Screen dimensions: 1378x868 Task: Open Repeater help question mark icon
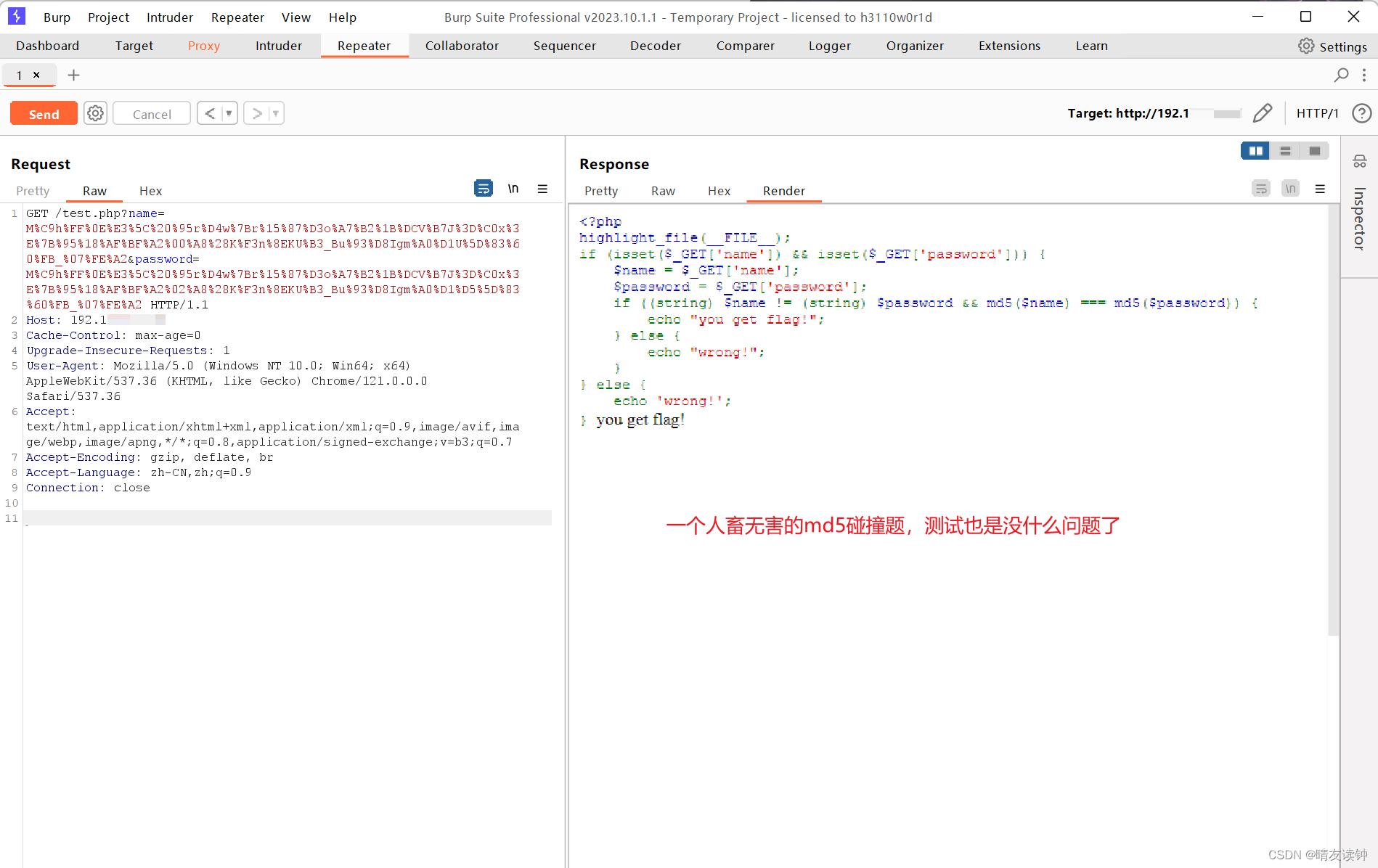1361,113
